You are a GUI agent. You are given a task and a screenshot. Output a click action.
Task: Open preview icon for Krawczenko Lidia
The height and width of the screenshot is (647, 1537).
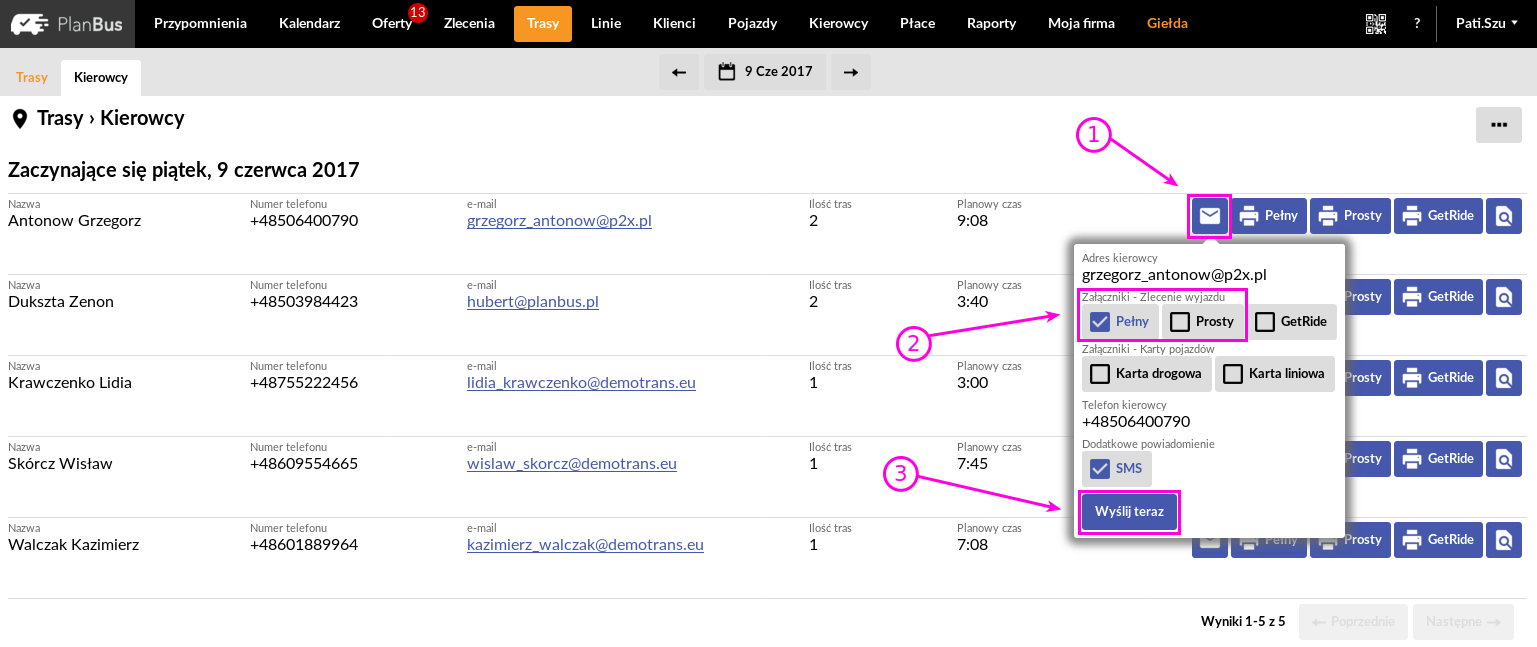(1502, 378)
